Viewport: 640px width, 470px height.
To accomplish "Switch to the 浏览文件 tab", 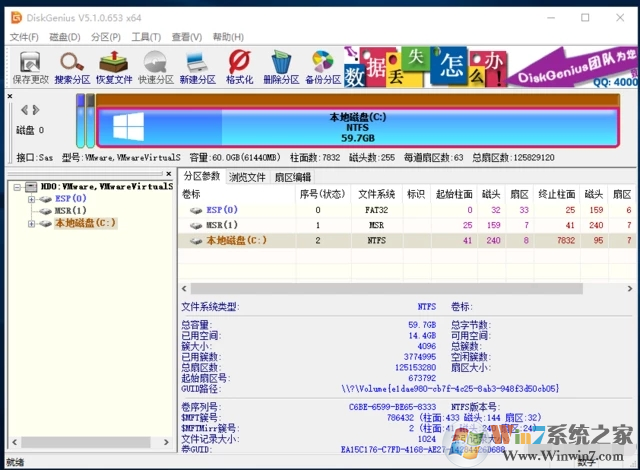I will pos(247,177).
